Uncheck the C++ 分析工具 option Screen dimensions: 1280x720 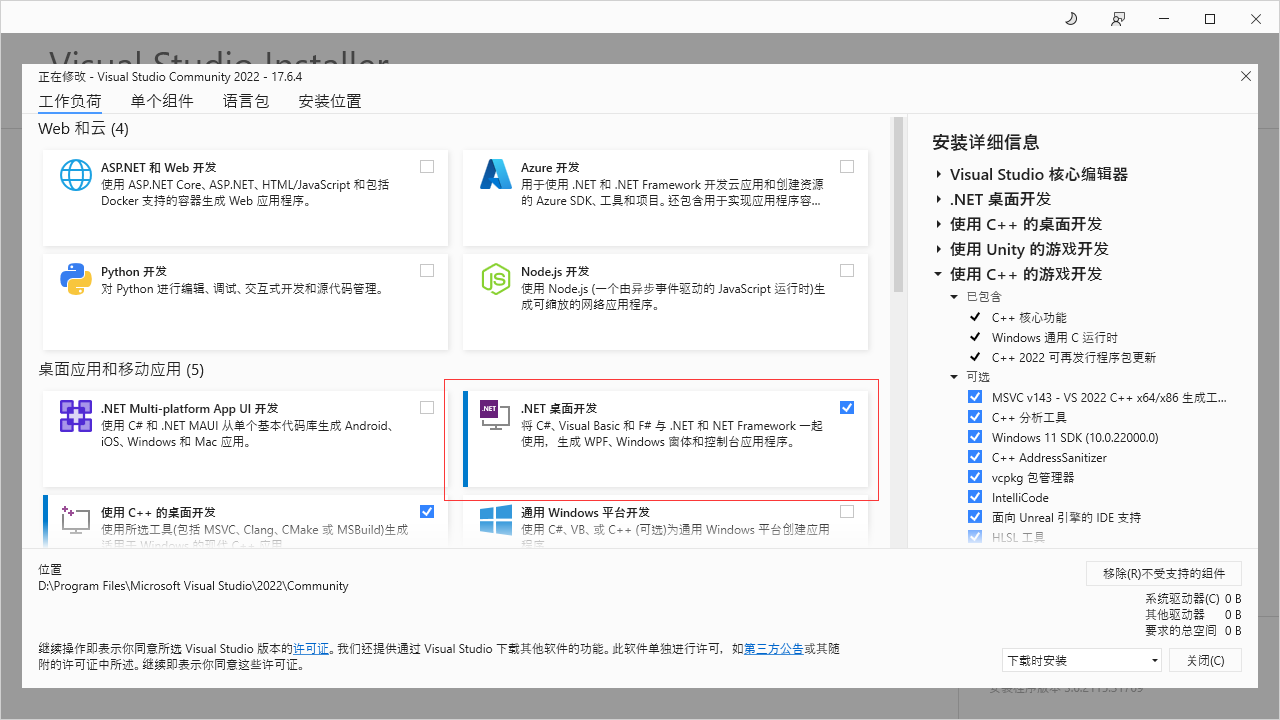[x=975, y=417]
